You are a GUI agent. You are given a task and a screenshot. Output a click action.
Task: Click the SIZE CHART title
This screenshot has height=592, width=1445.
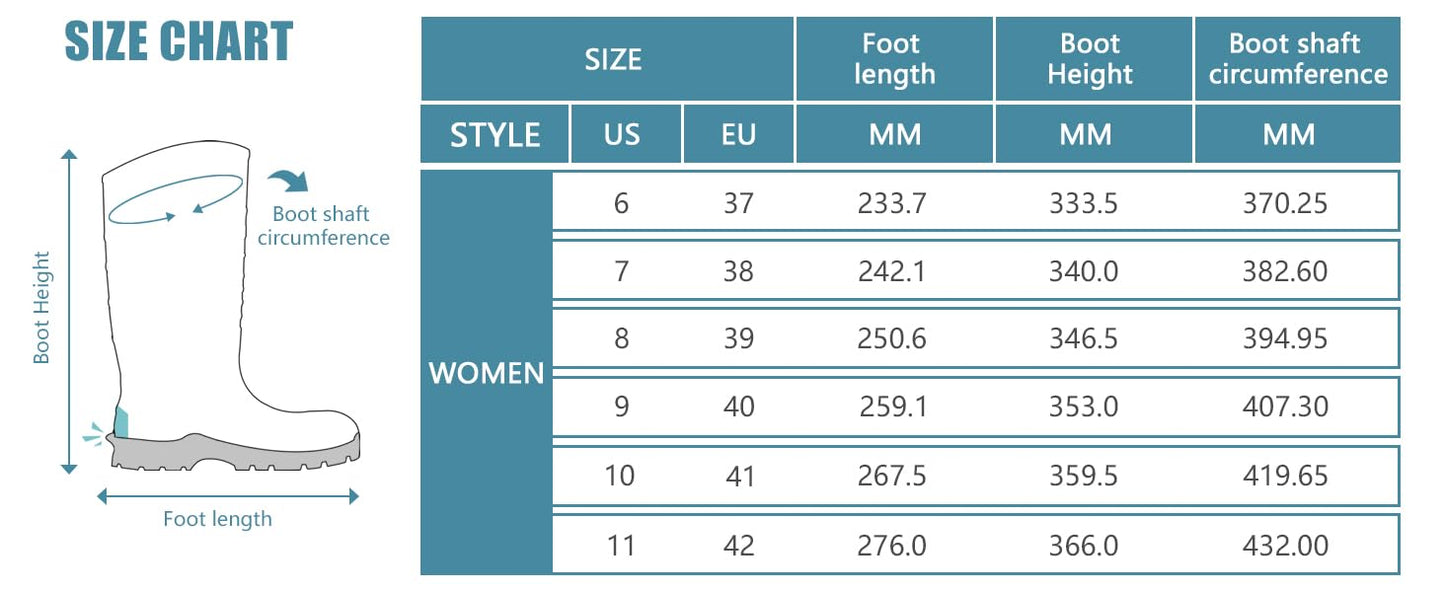point(179,42)
